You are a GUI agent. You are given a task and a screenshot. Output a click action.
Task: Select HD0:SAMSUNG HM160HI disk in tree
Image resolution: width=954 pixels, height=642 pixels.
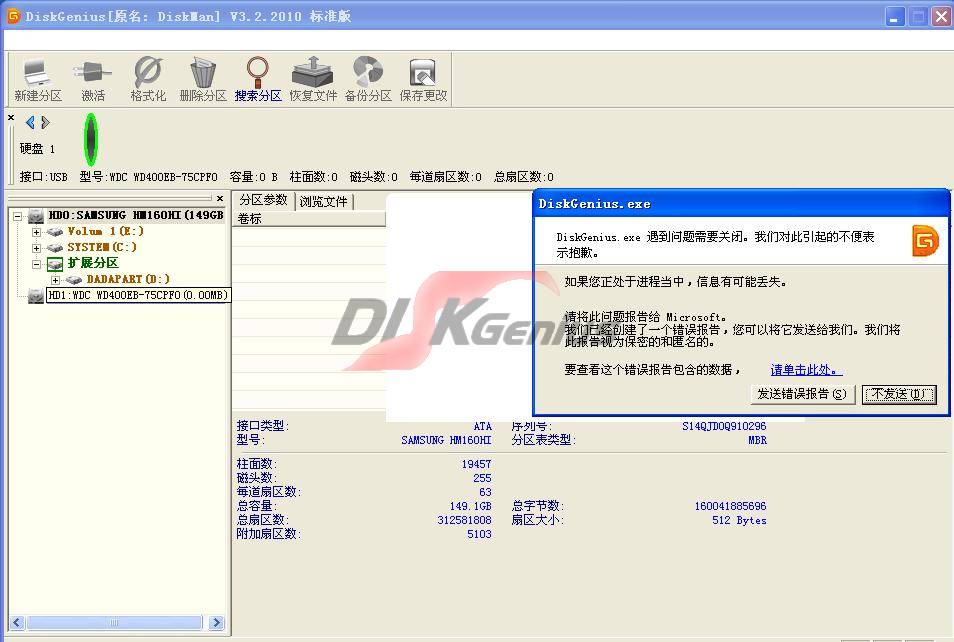point(136,215)
